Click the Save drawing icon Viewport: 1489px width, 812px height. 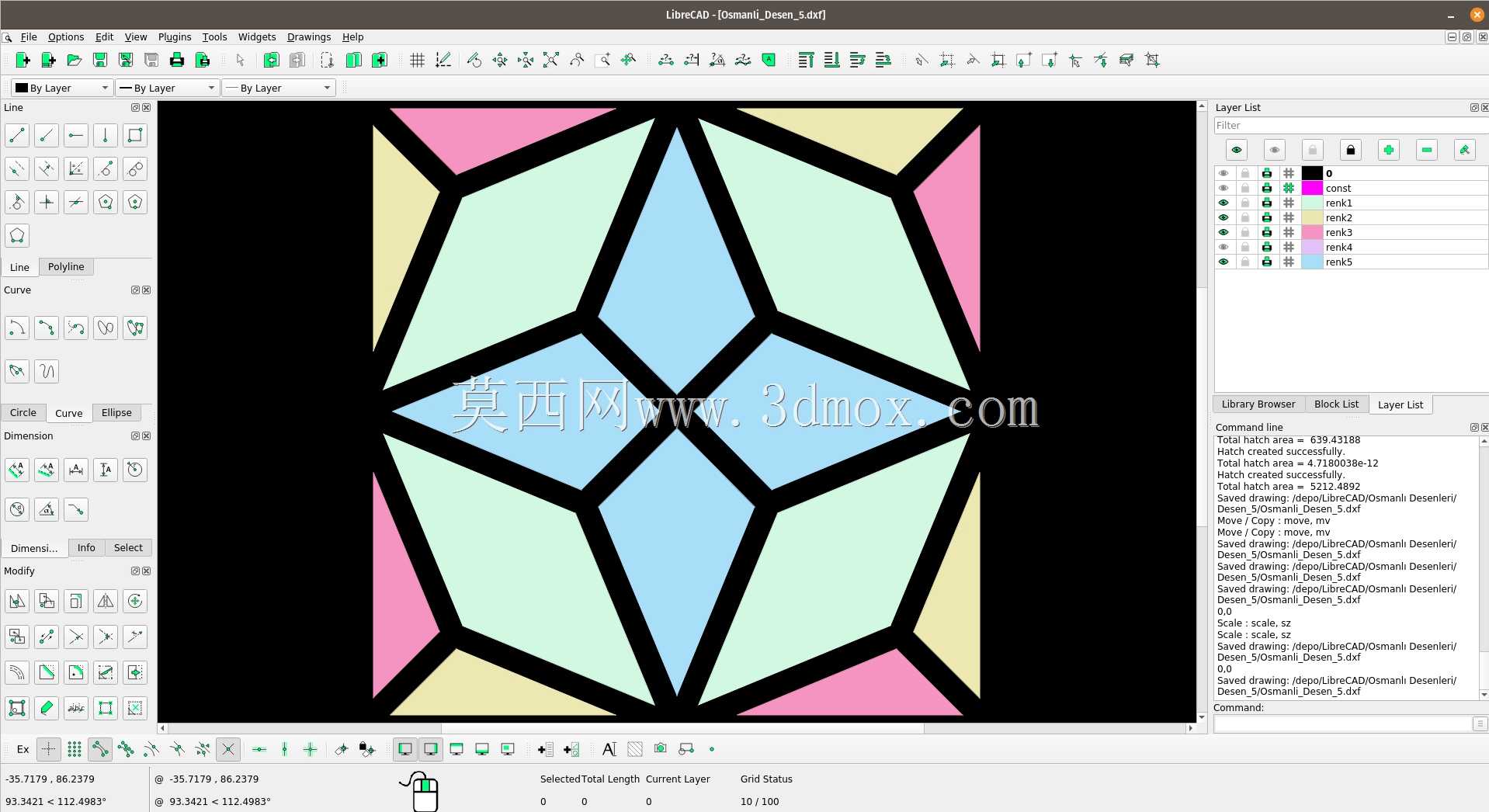99,60
